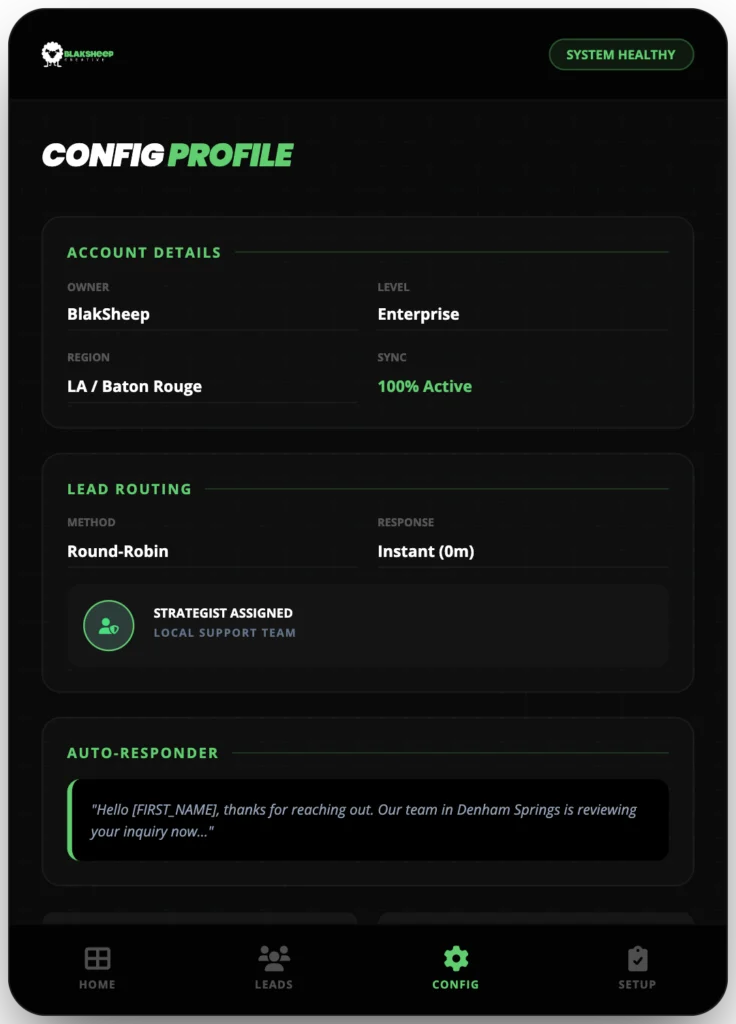This screenshot has width=736, height=1024.
Task: Open the Setup clipboard icon
Action: 637,956
